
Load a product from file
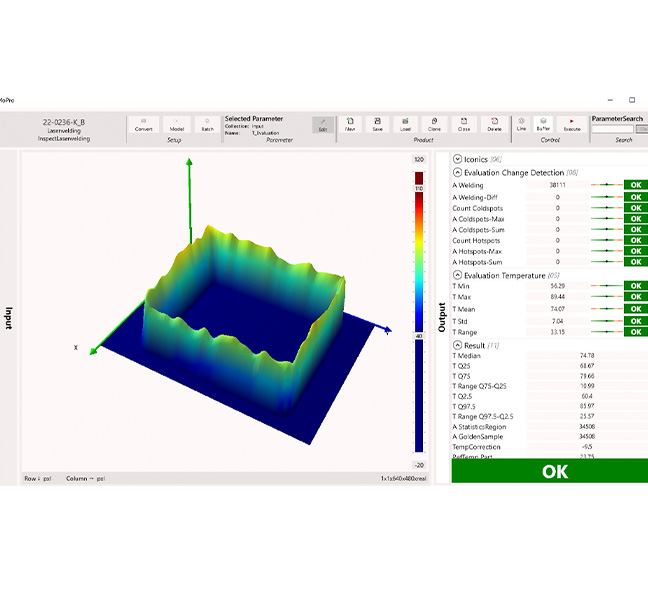[405, 124]
